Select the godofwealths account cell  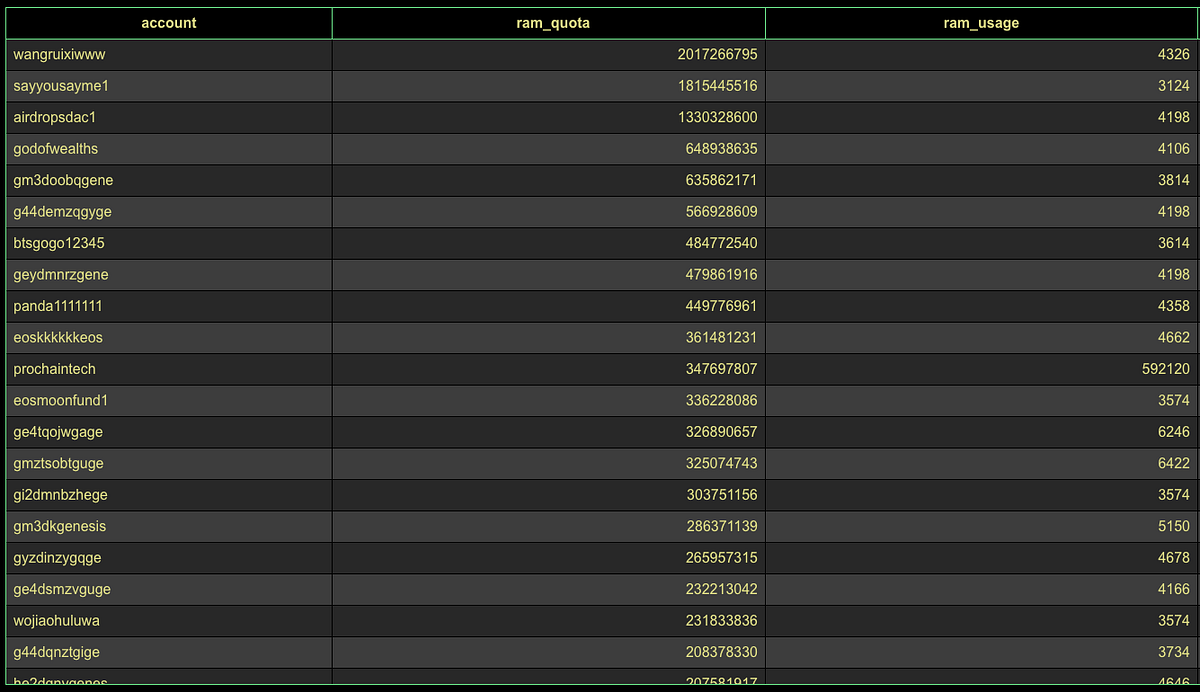[x=169, y=149]
